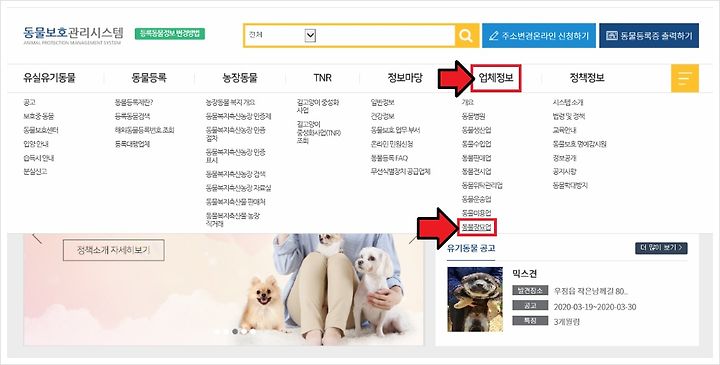This screenshot has width=720, height=365.
Task: Select 농장동물 복지 개요 submenu item
Action: (231, 103)
